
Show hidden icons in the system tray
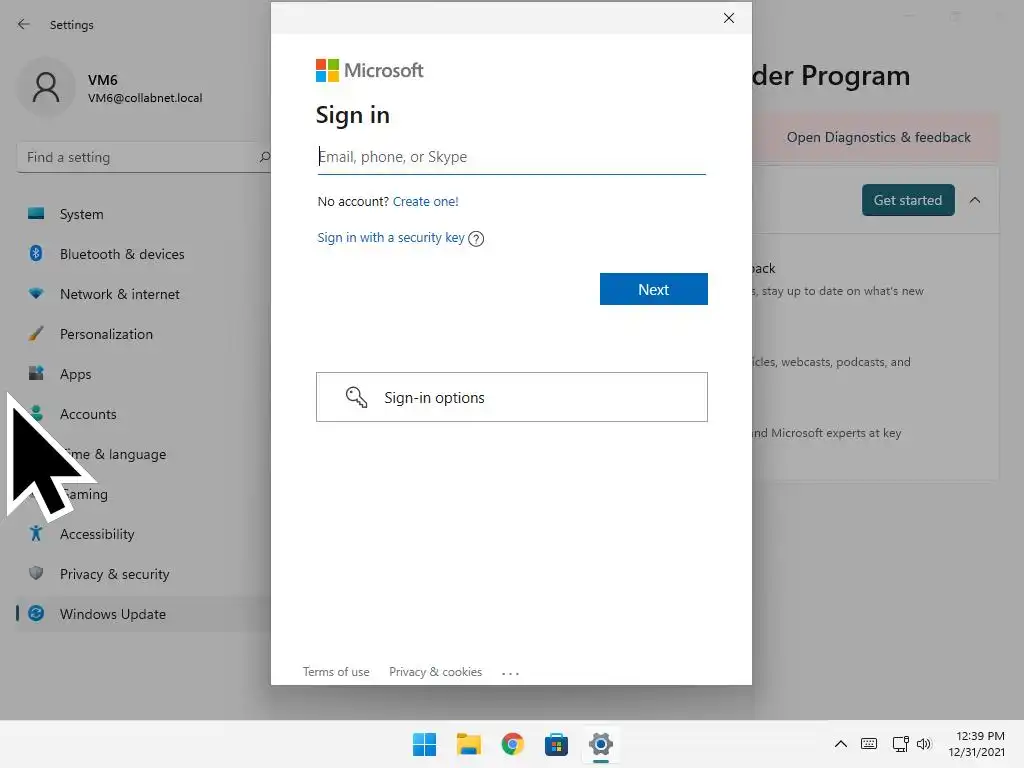coord(841,744)
